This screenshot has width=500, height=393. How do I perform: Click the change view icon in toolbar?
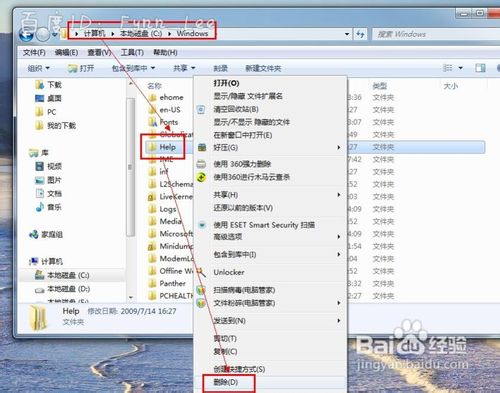click(447, 68)
